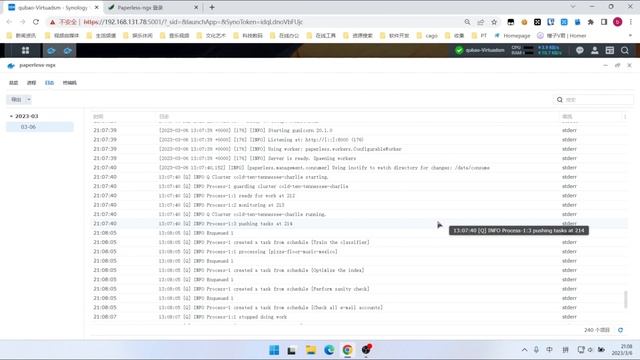
Task: Click the recording app icon with red dot in taskbar
Action: 366,349
